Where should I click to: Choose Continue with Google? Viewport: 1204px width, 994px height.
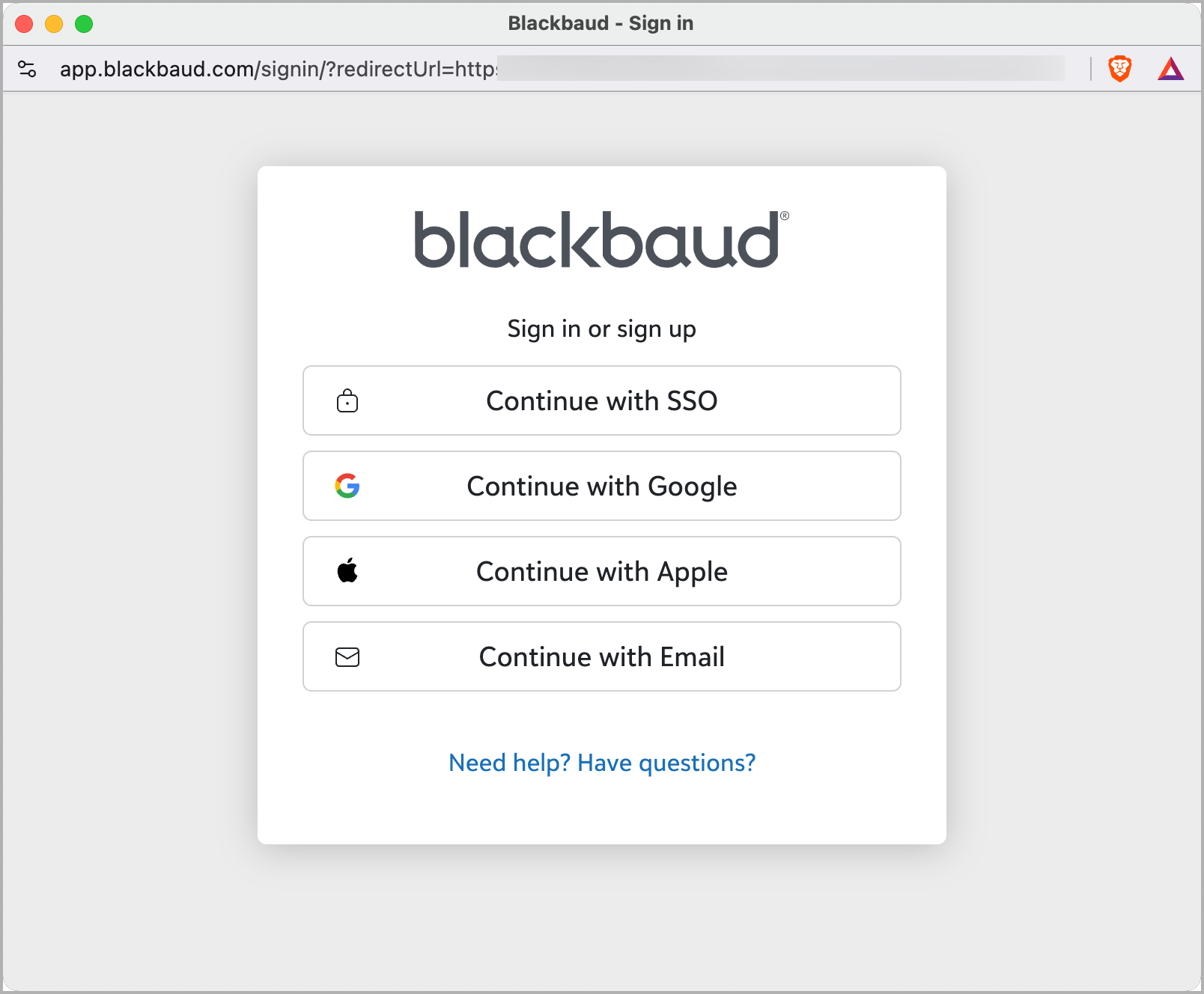click(601, 486)
